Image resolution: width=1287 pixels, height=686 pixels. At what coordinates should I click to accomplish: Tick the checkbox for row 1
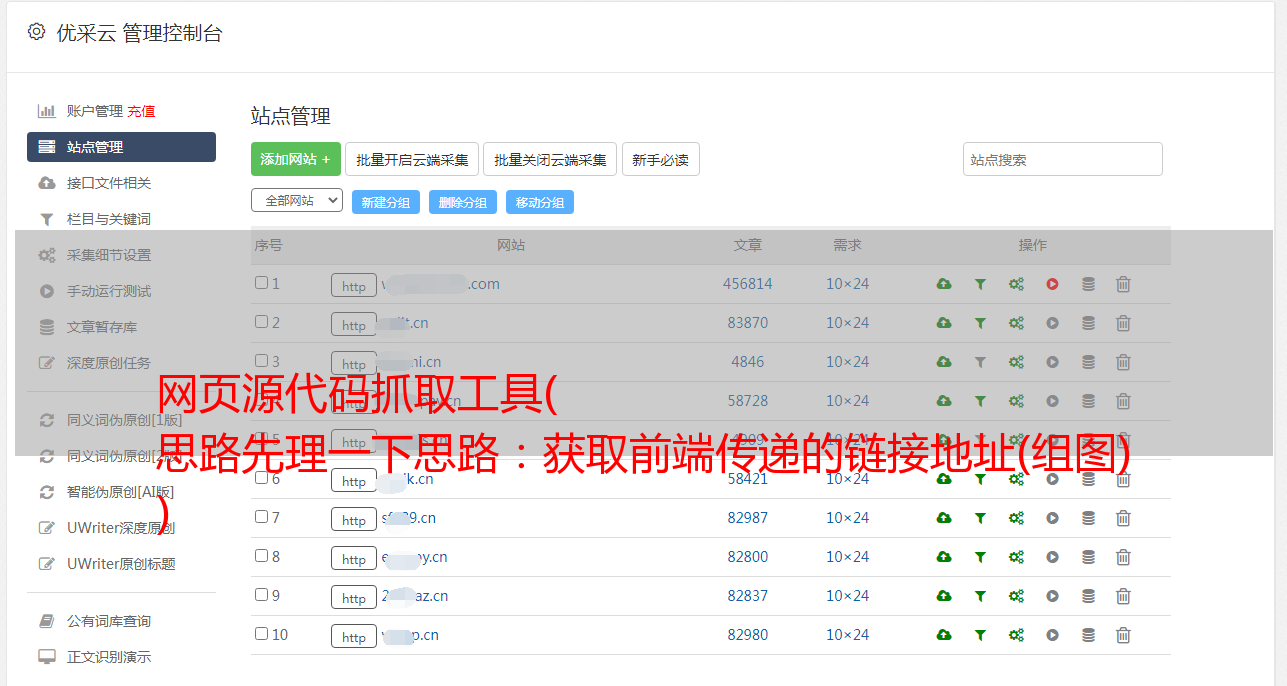coord(261,283)
